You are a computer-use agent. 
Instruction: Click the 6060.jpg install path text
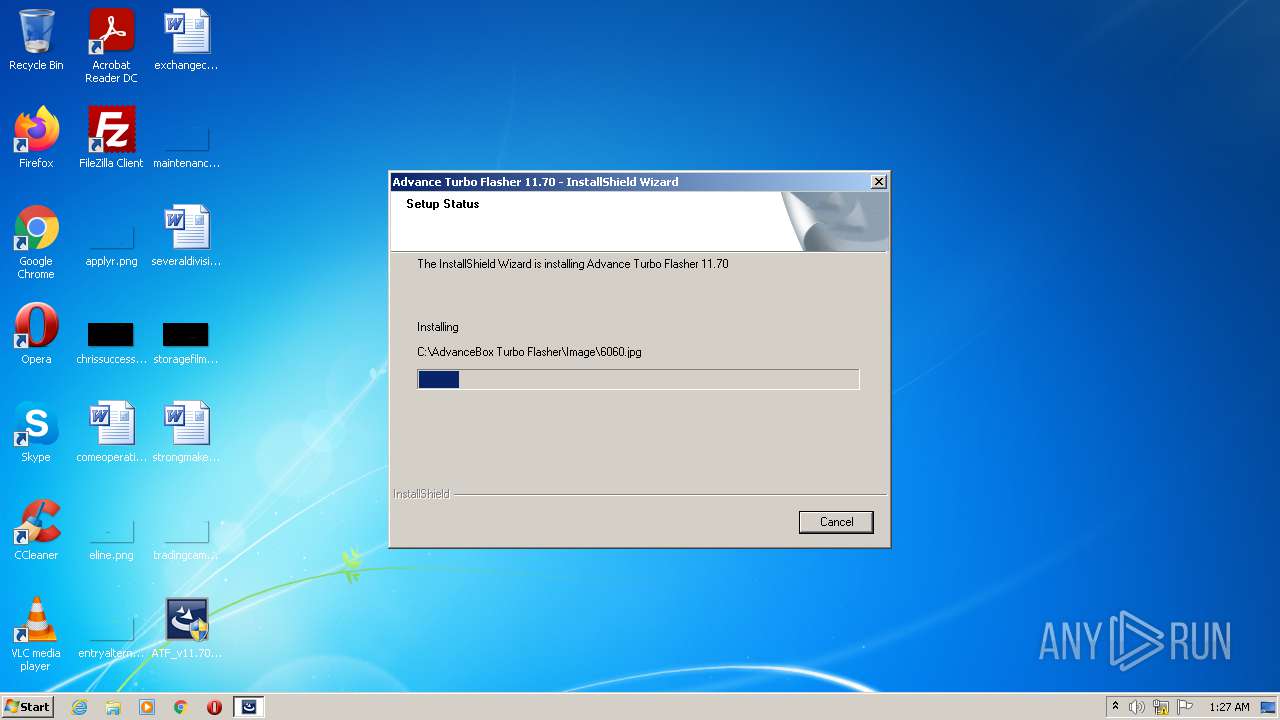click(x=529, y=352)
